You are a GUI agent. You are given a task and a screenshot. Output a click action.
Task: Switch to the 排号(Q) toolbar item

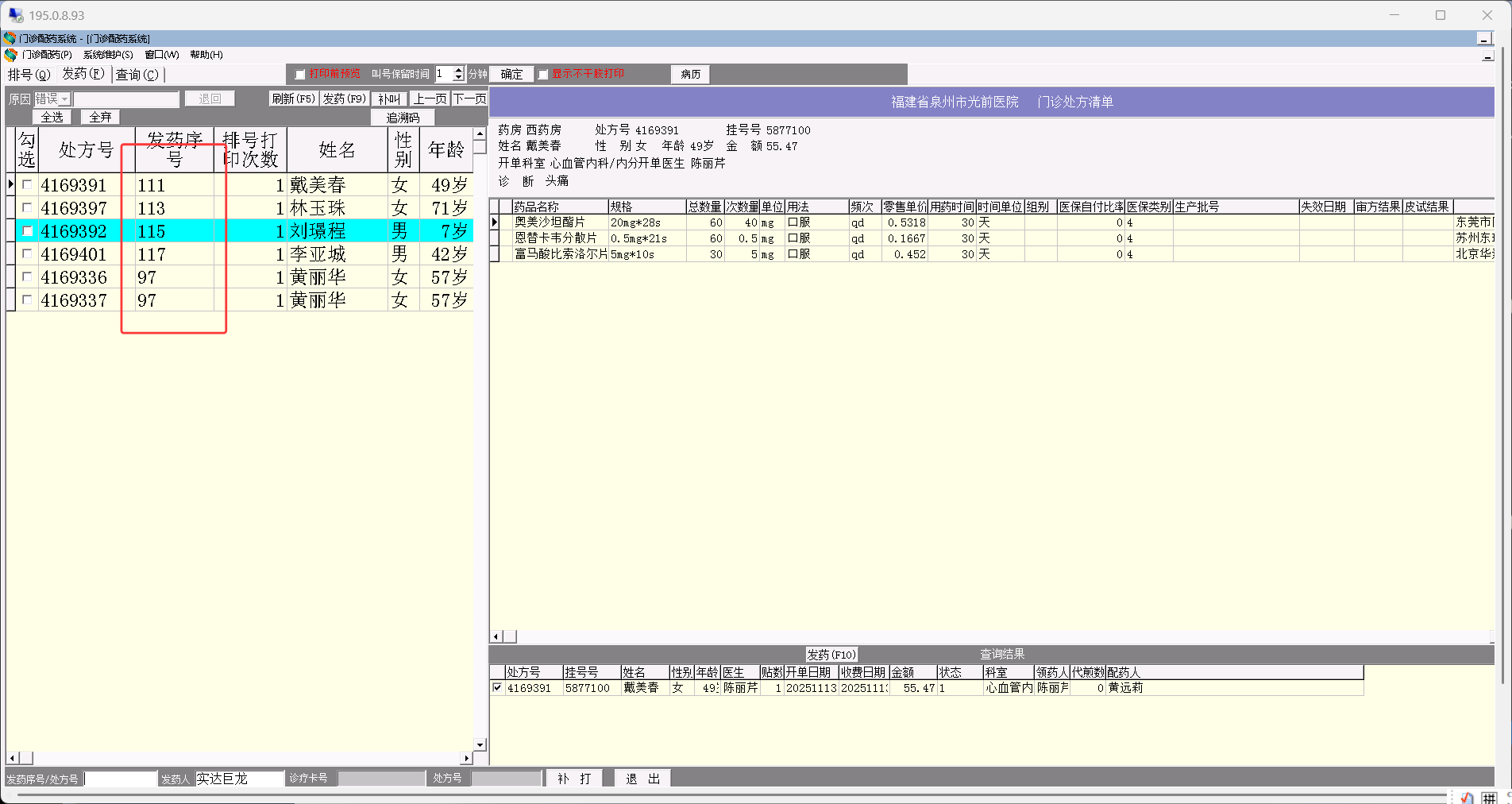[x=29, y=75]
